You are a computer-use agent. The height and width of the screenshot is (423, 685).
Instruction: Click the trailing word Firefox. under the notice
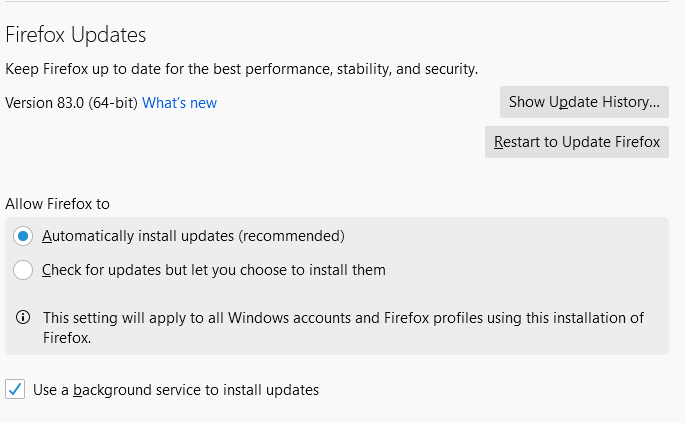coord(67,338)
